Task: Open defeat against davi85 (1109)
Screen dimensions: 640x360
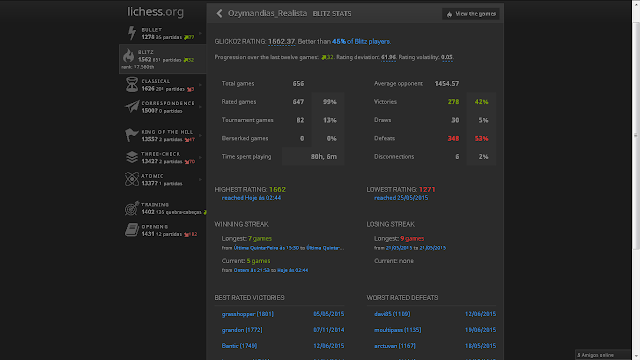Action: 392,314
